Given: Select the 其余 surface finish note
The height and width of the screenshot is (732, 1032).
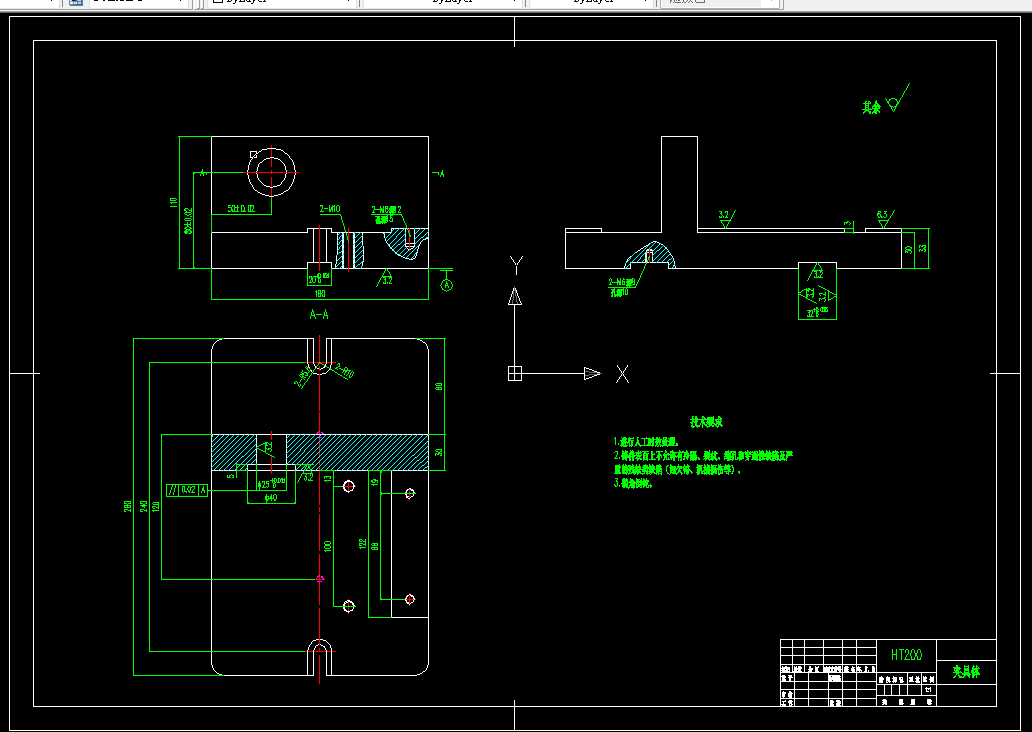Looking at the screenshot, I should (871, 107).
